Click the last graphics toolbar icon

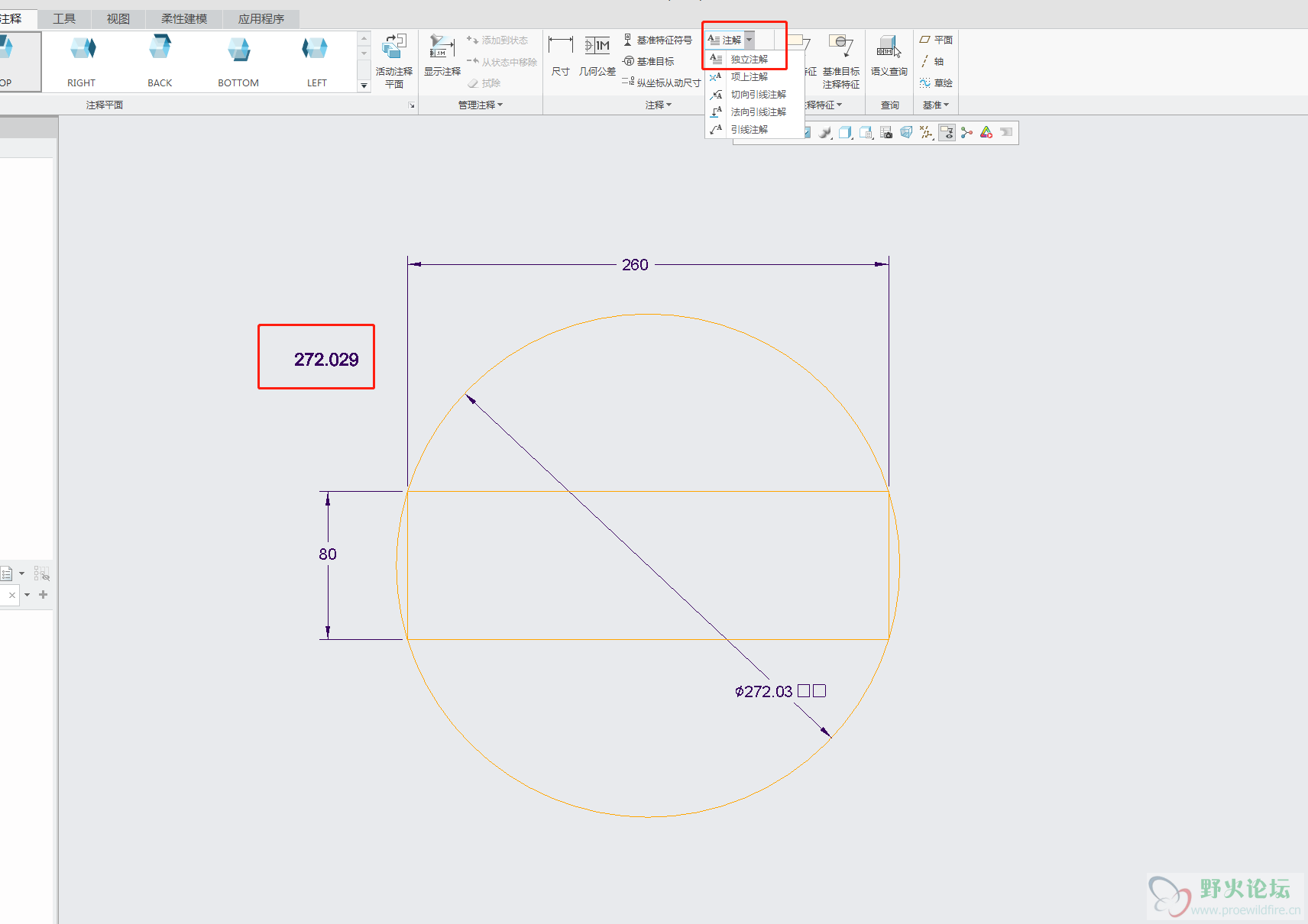click(1006, 133)
